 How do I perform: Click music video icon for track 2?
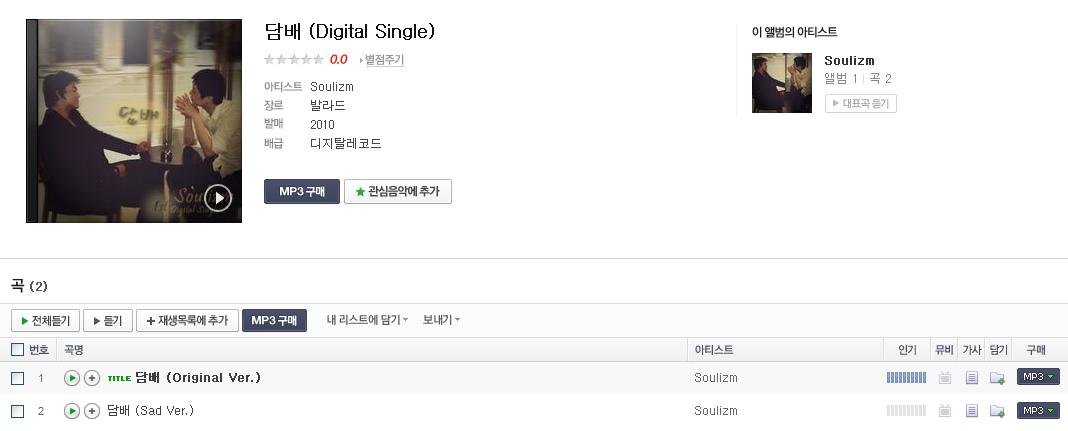pos(945,411)
